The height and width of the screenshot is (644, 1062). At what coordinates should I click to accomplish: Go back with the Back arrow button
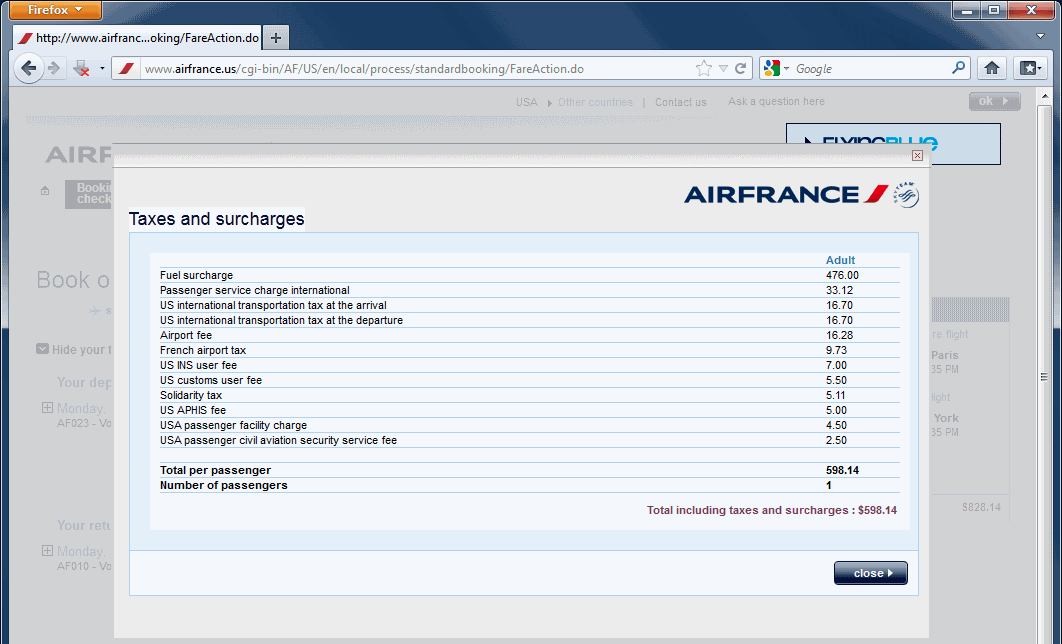(x=28, y=68)
